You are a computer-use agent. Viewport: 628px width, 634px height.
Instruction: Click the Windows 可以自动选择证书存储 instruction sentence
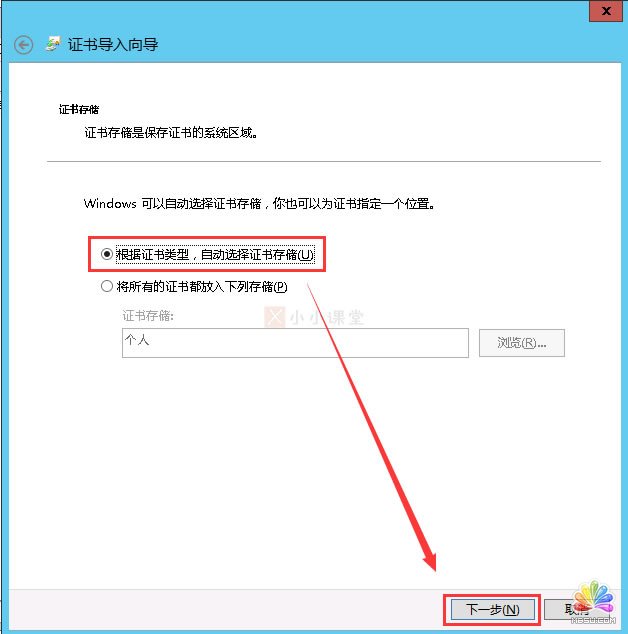[259, 203]
